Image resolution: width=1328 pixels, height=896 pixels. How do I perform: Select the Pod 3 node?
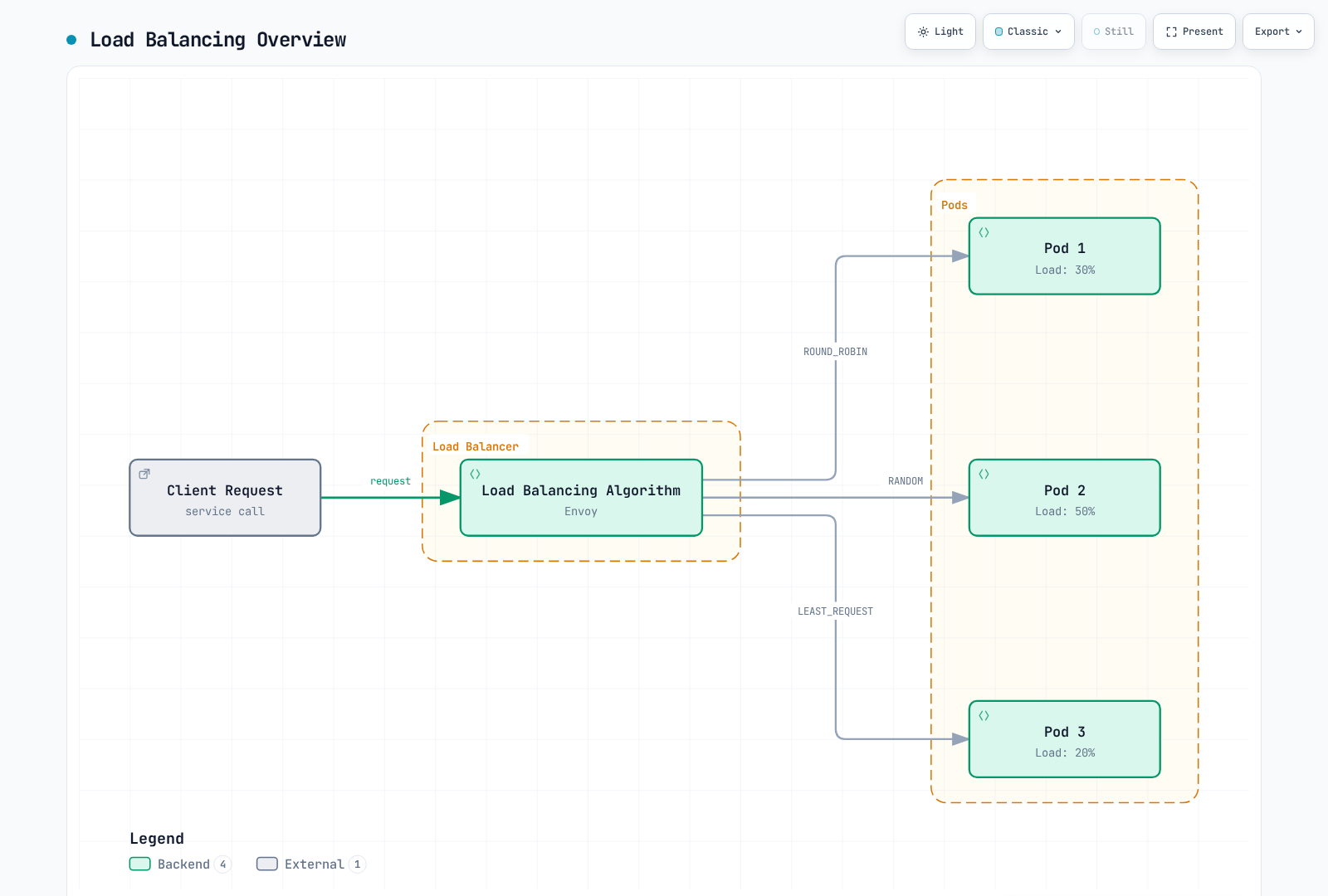tap(1065, 739)
